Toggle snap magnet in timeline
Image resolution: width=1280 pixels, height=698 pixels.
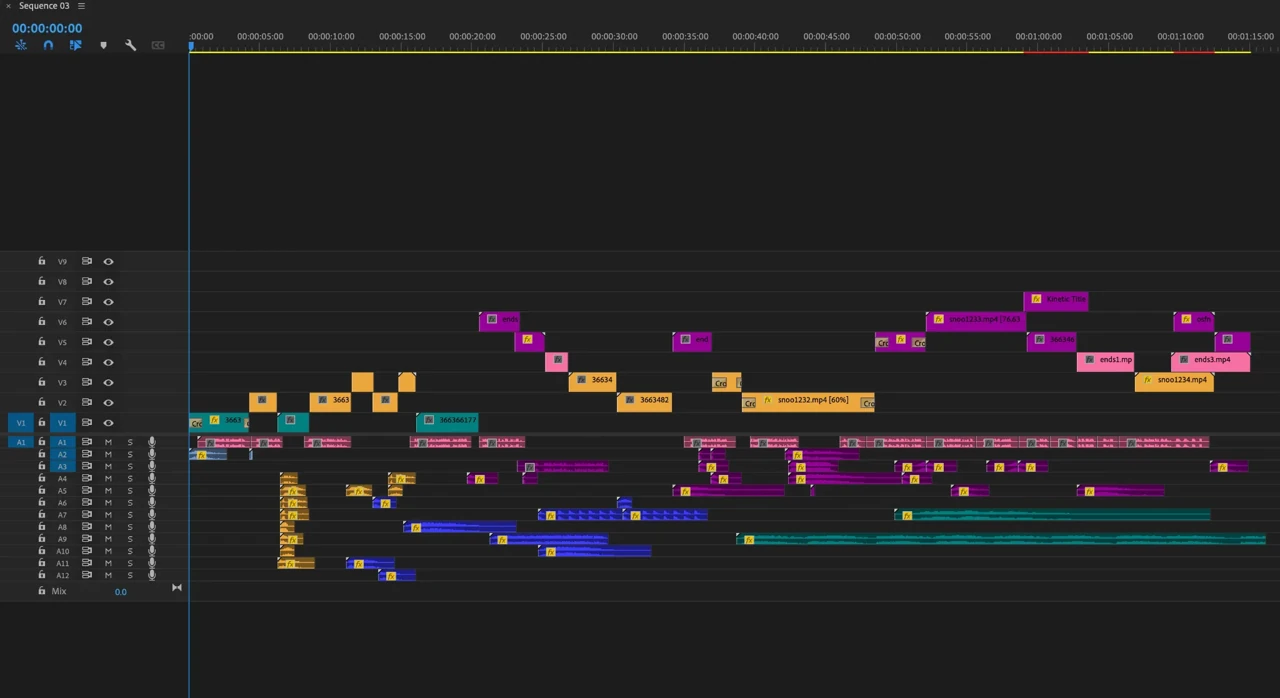48,45
